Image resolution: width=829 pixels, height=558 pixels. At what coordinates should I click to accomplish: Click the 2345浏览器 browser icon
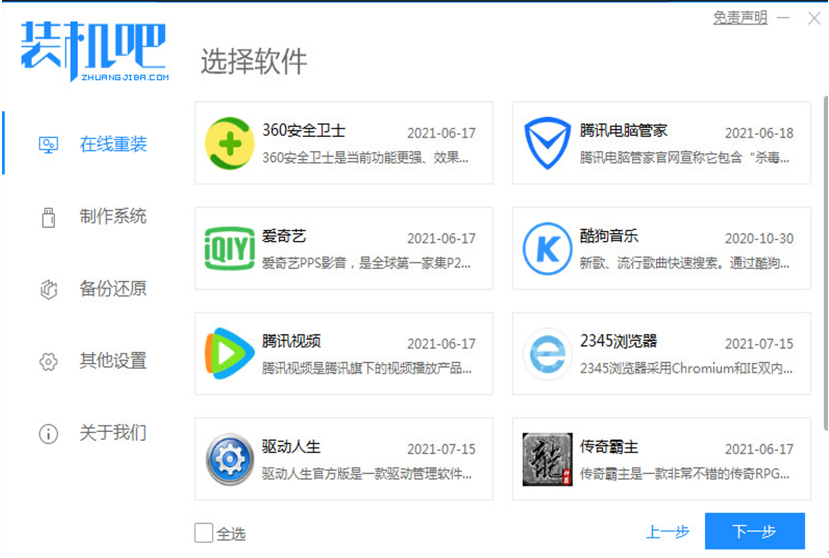click(x=547, y=354)
